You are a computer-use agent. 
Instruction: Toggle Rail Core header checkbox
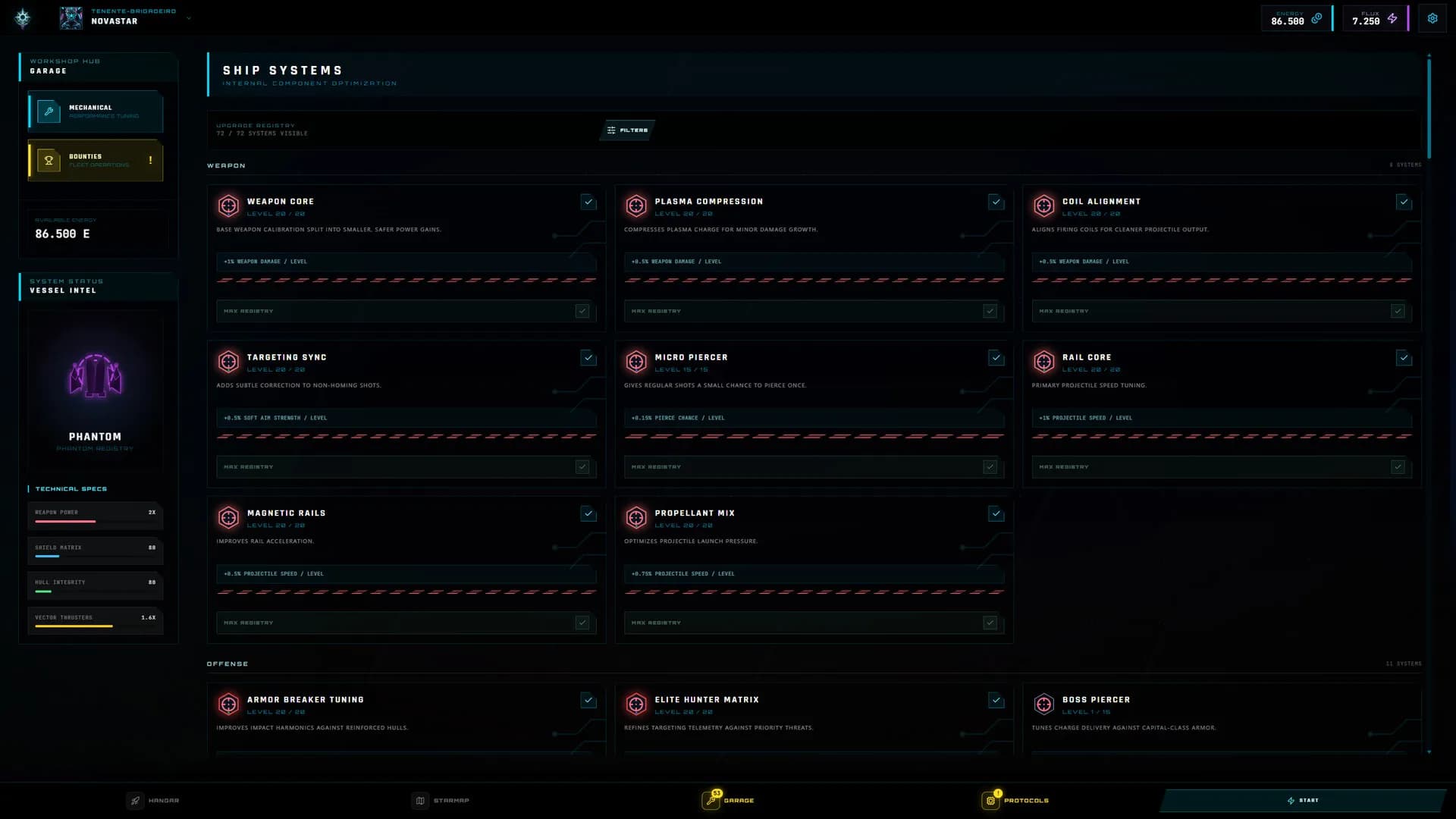[1404, 358]
